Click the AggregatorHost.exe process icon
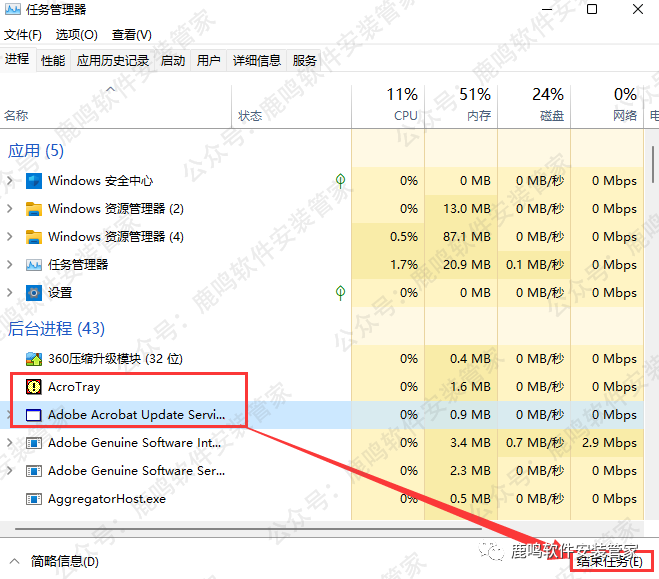Screen dimensions: 659x579 pos(34,499)
